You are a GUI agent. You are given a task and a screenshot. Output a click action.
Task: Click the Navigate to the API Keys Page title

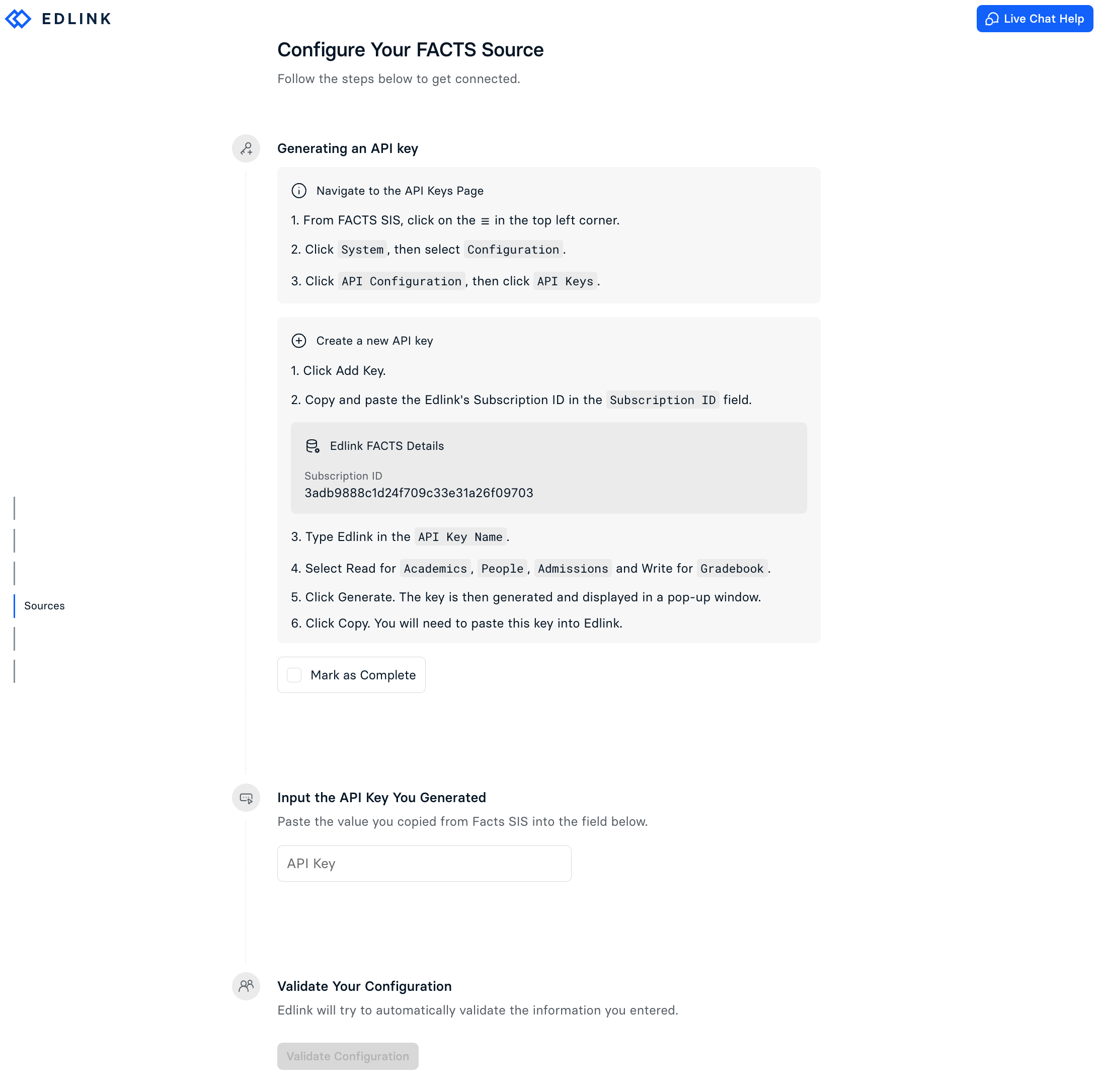(x=400, y=191)
